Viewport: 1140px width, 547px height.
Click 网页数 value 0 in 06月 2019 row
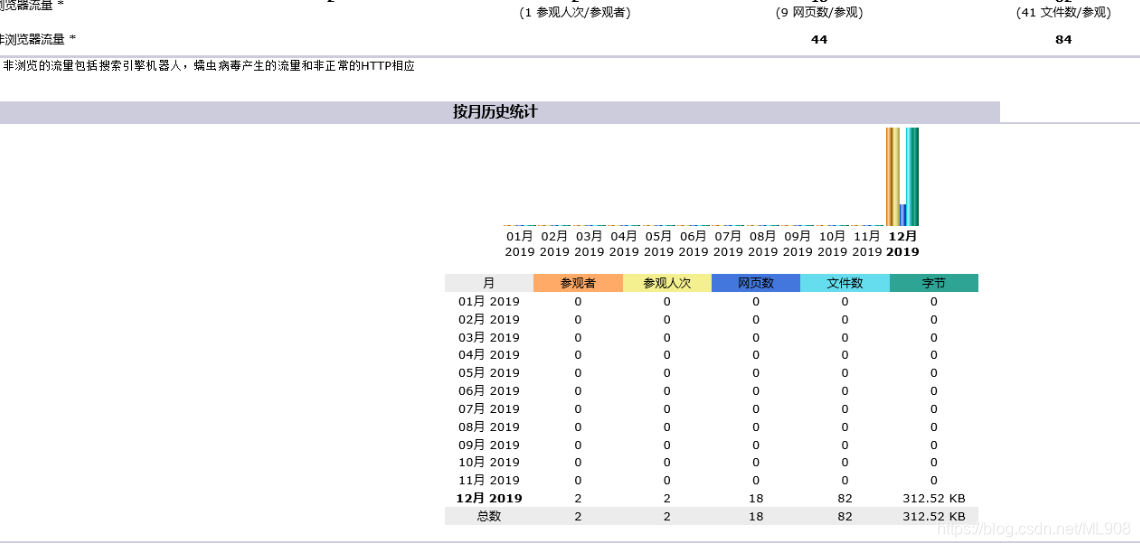[x=755, y=391]
